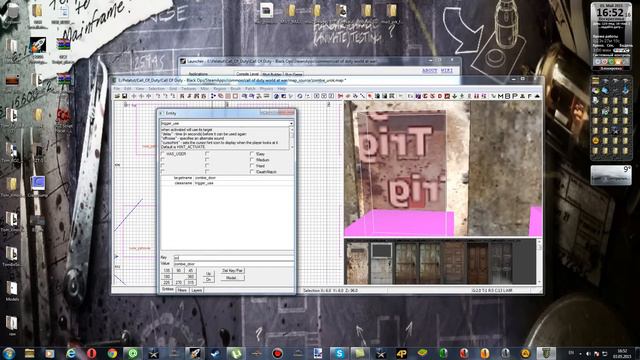Select the last gray door texture thumbnail
The width and height of the screenshot is (640, 360).
[x=501, y=263]
